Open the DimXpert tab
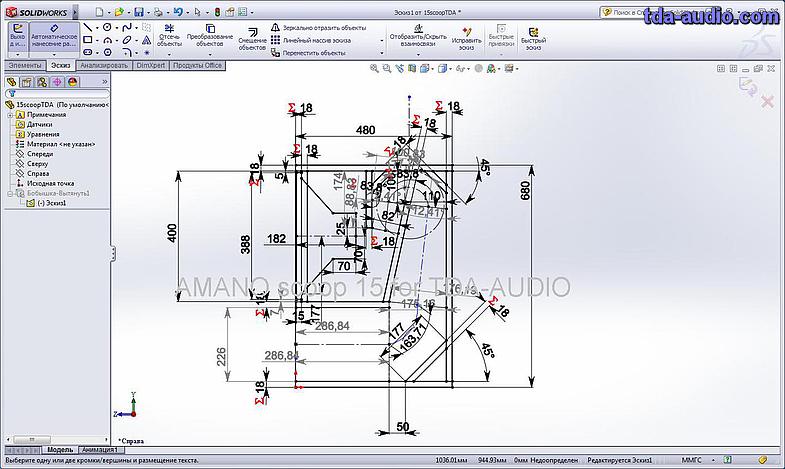This screenshot has height=469, width=785. point(151,66)
